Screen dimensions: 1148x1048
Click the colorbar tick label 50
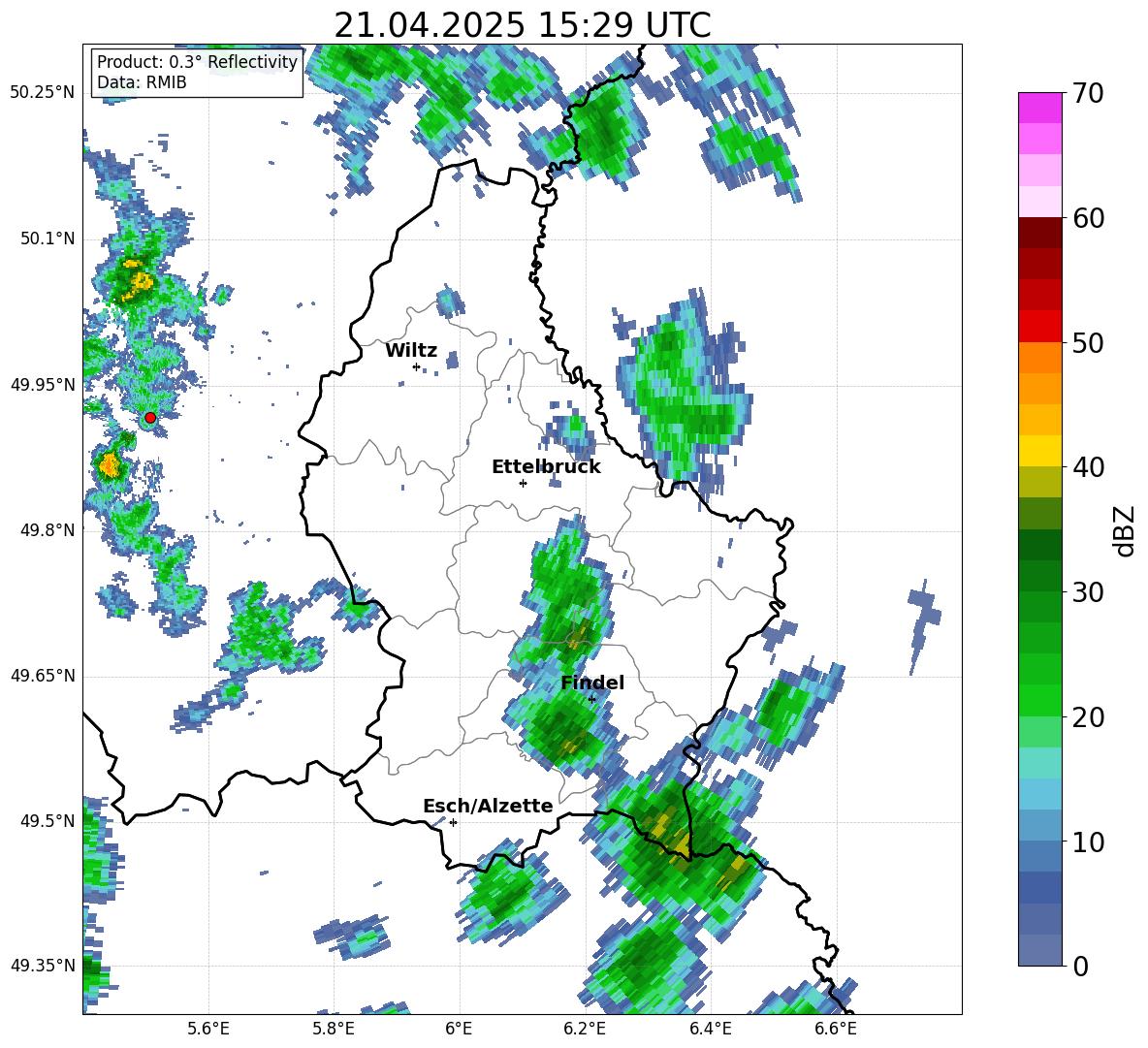[1089, 343]
